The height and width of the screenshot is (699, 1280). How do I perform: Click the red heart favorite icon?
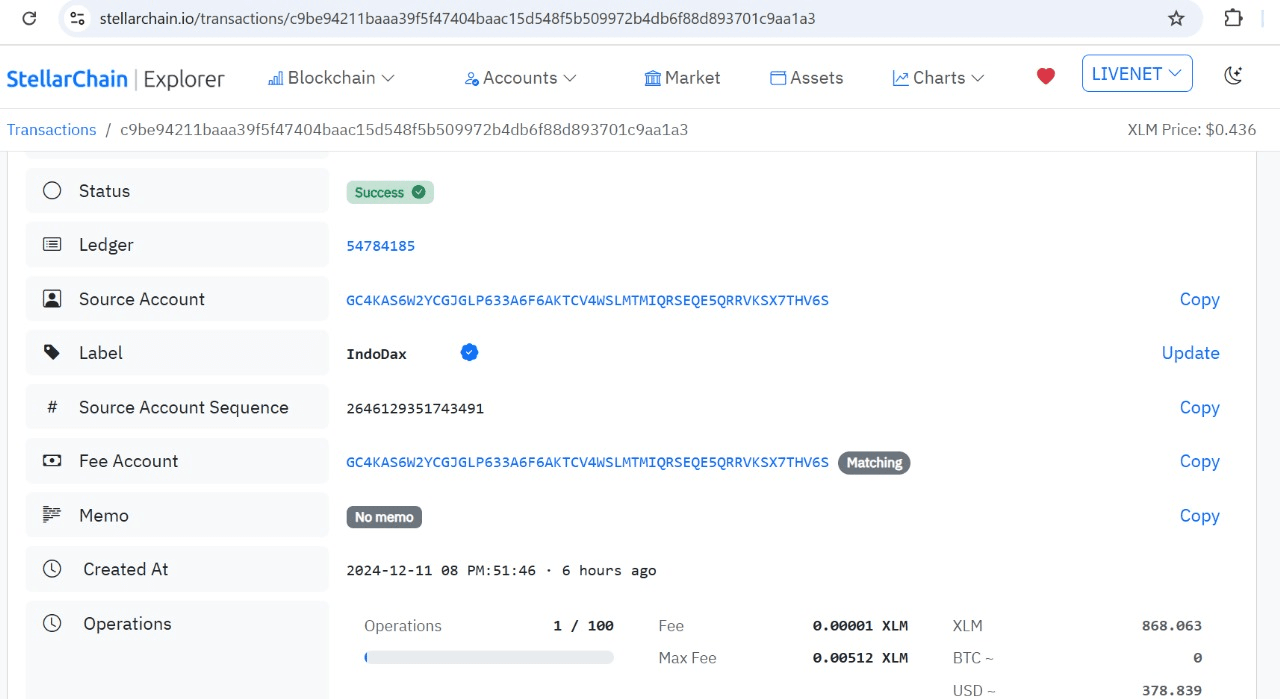pyautogui.click(x=1046, y=76)
